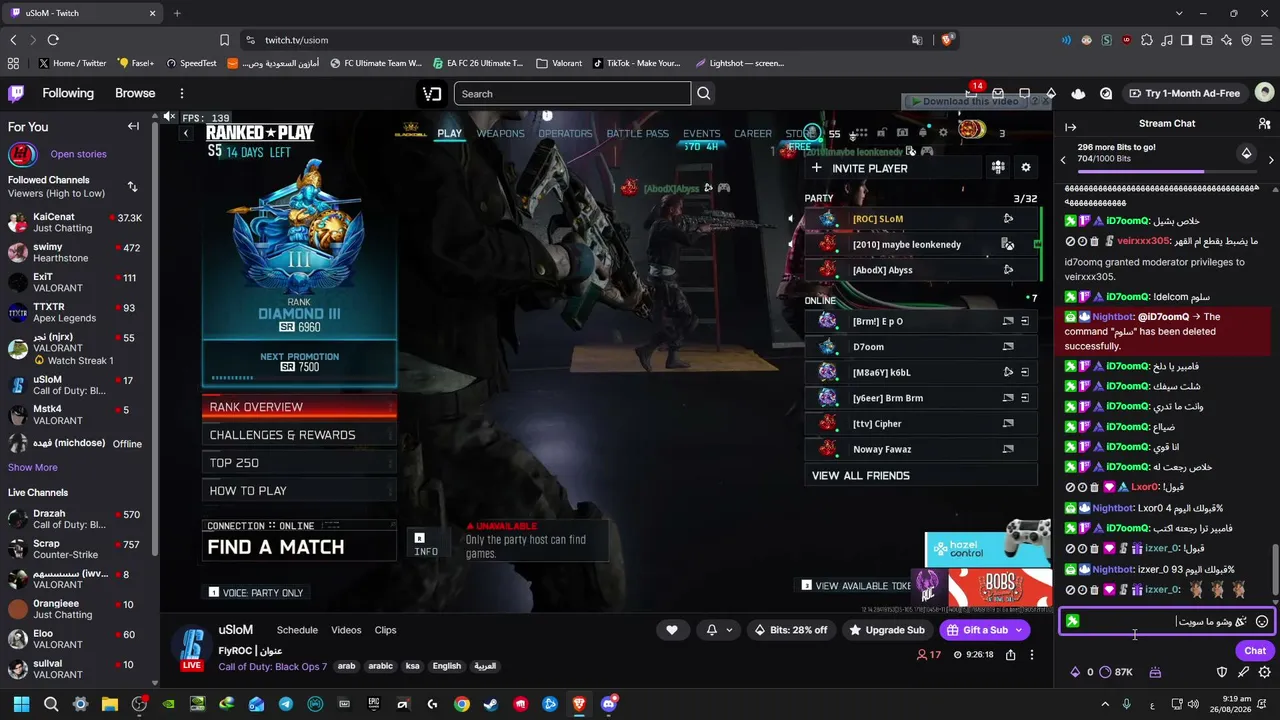Viewport: 1280px width, 720px height.
Task: Switch to the channel Clips tab
Action: point(385,630)
